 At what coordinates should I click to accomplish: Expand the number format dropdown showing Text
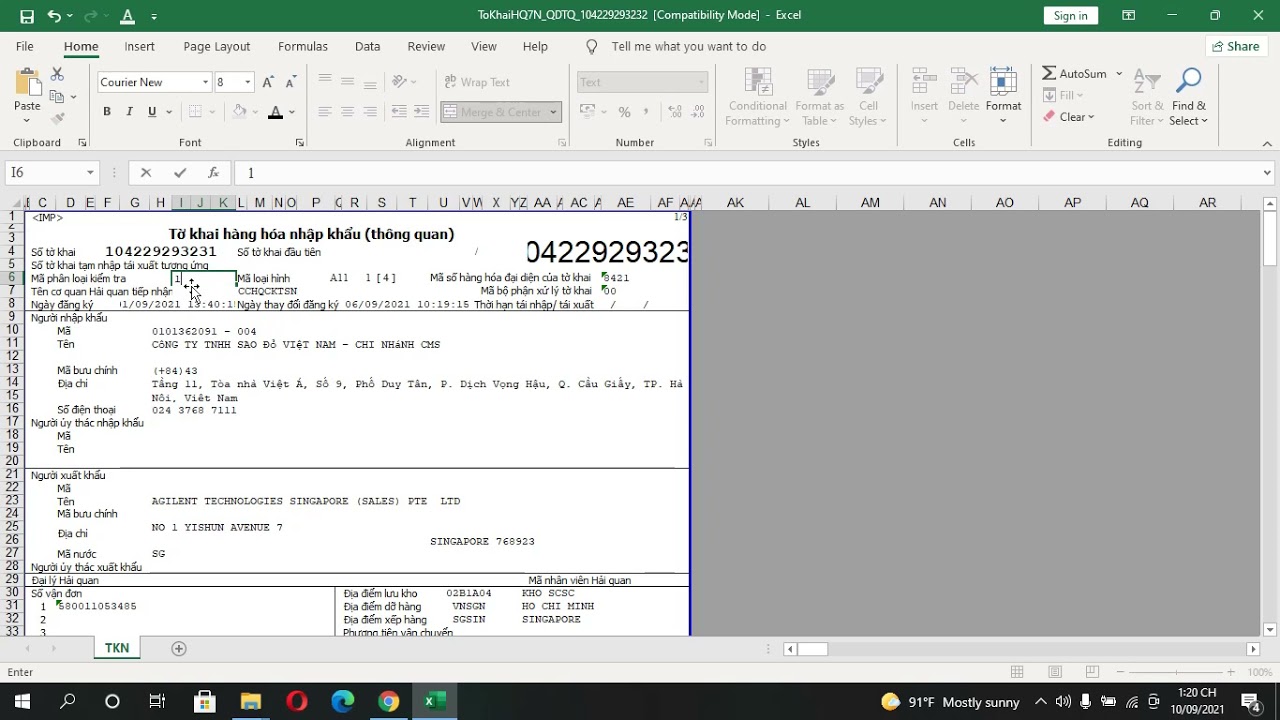(701, 82)
